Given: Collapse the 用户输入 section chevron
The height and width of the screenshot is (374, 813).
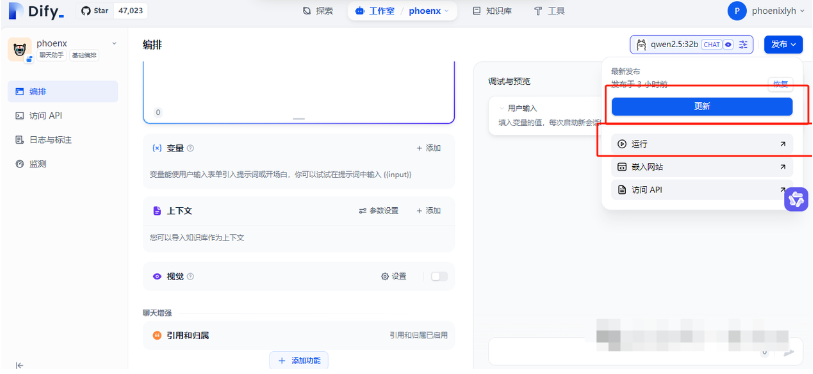Looking at the screenshot, I should (x=501, y=108).
